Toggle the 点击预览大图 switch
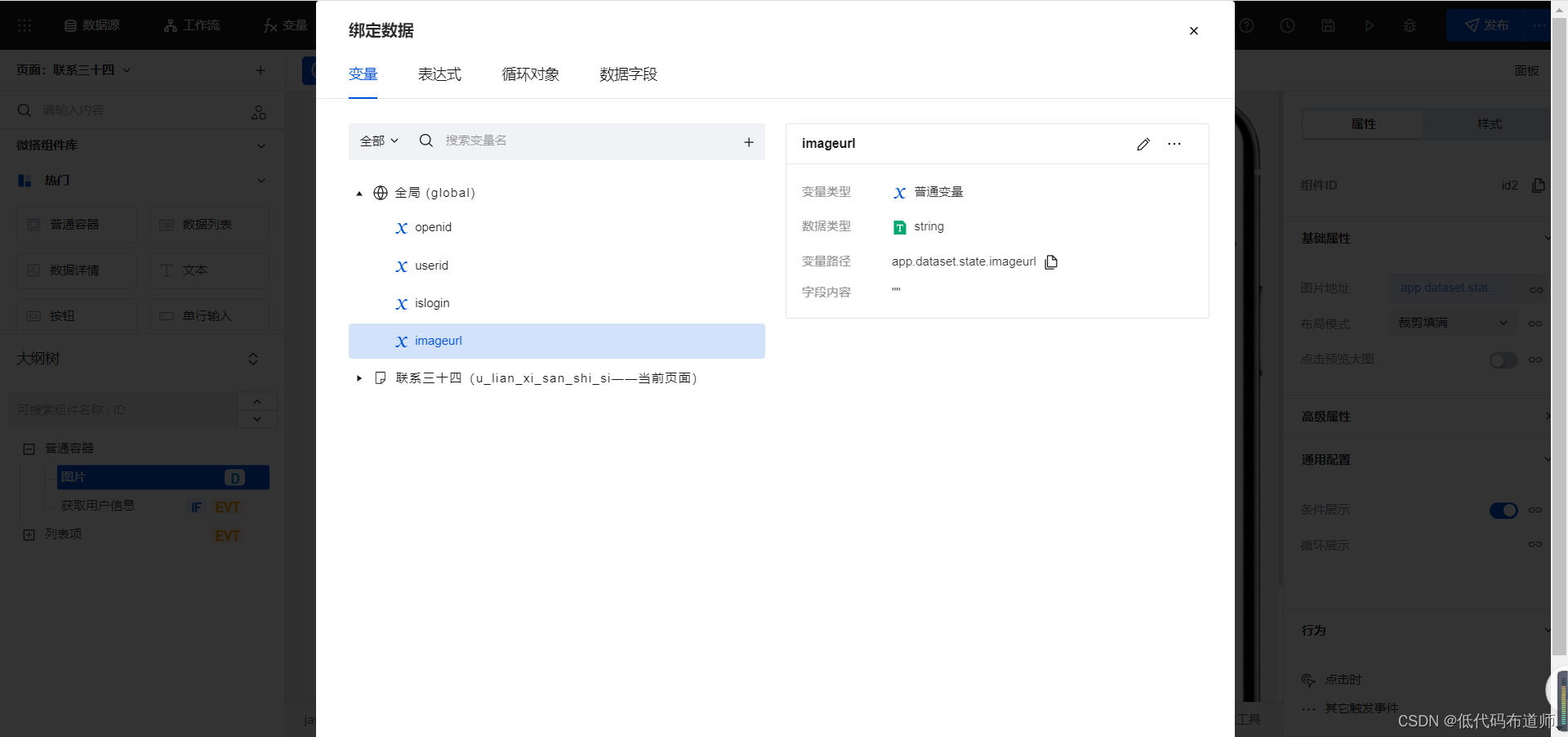 1503,360
